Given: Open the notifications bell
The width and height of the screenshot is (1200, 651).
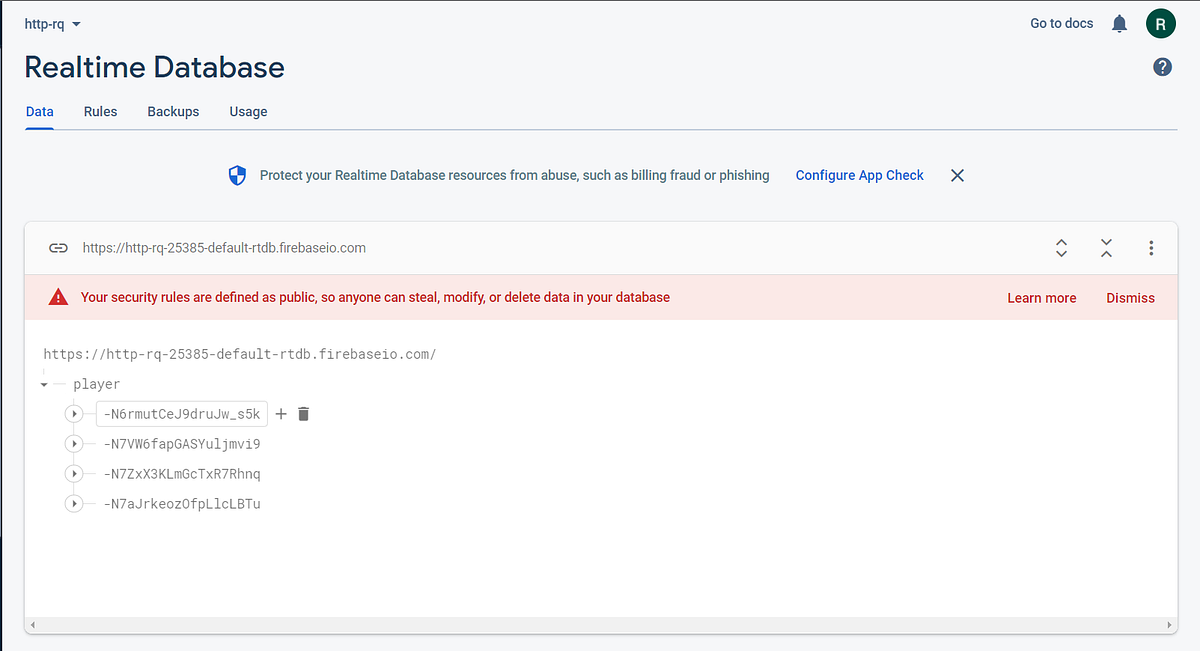Looking at the screenshot, I should coord(1120,23).
